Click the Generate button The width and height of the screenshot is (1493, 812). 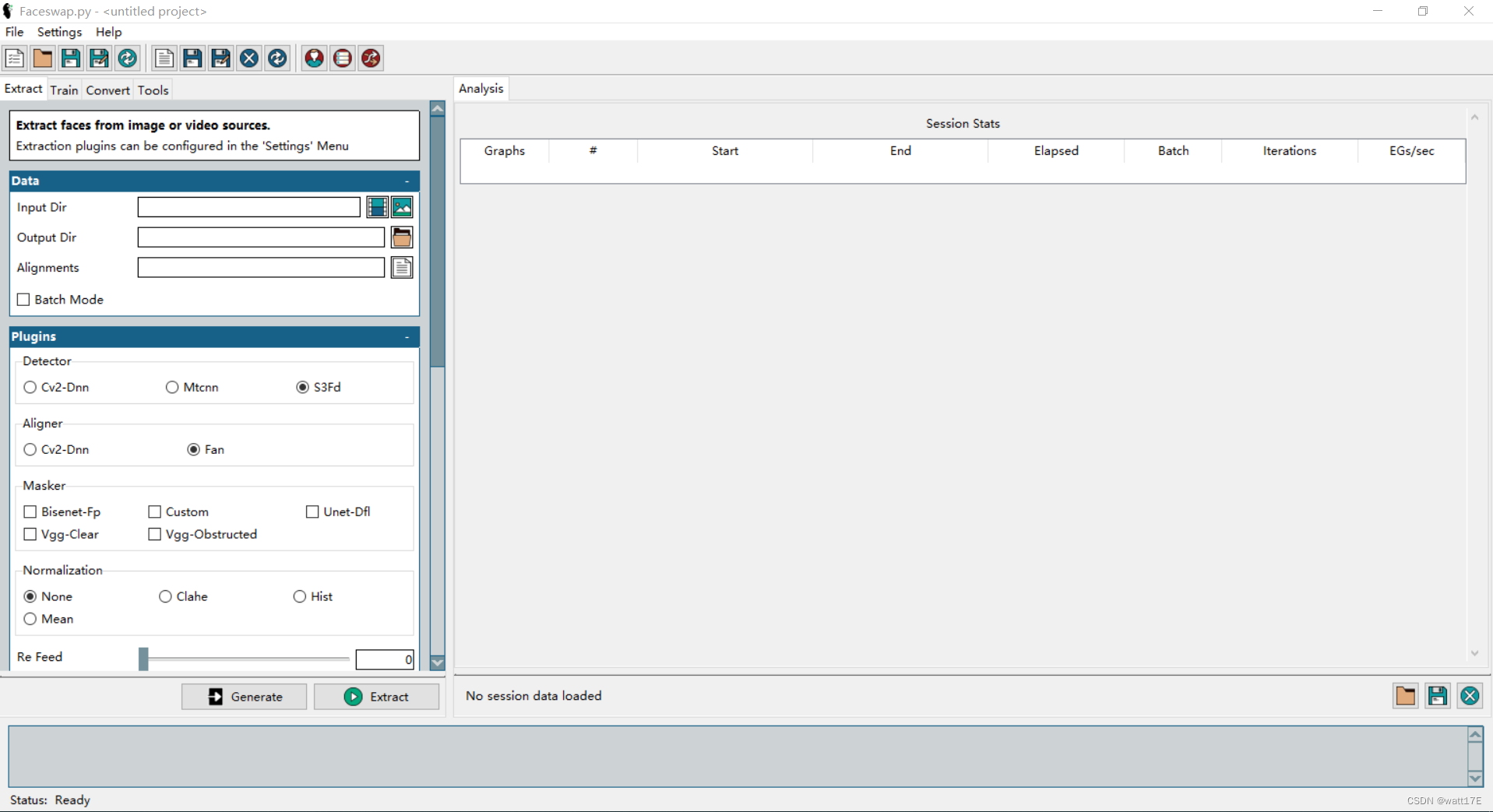[245, 697]
